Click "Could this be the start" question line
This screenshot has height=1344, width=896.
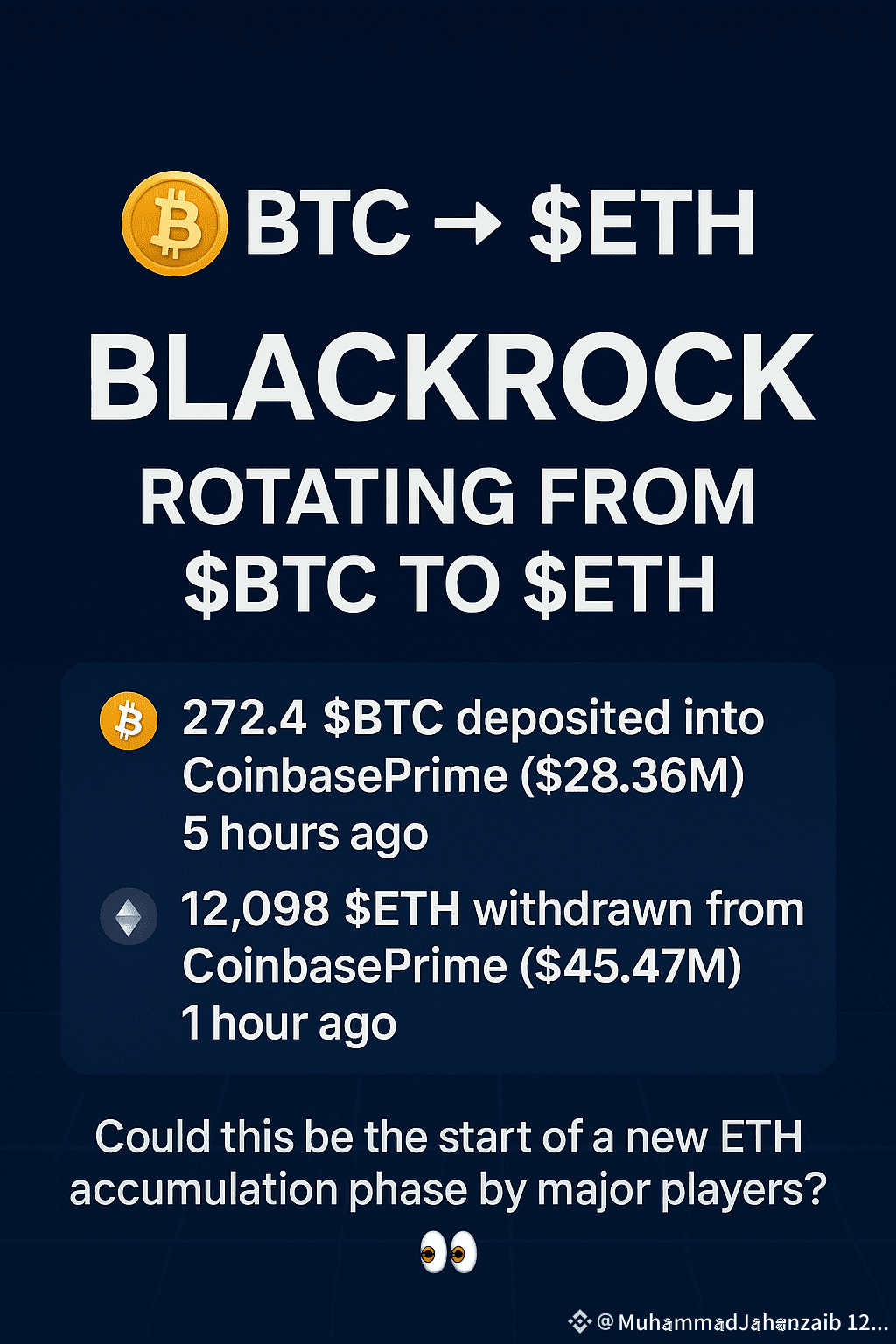tap(448, 1137)
